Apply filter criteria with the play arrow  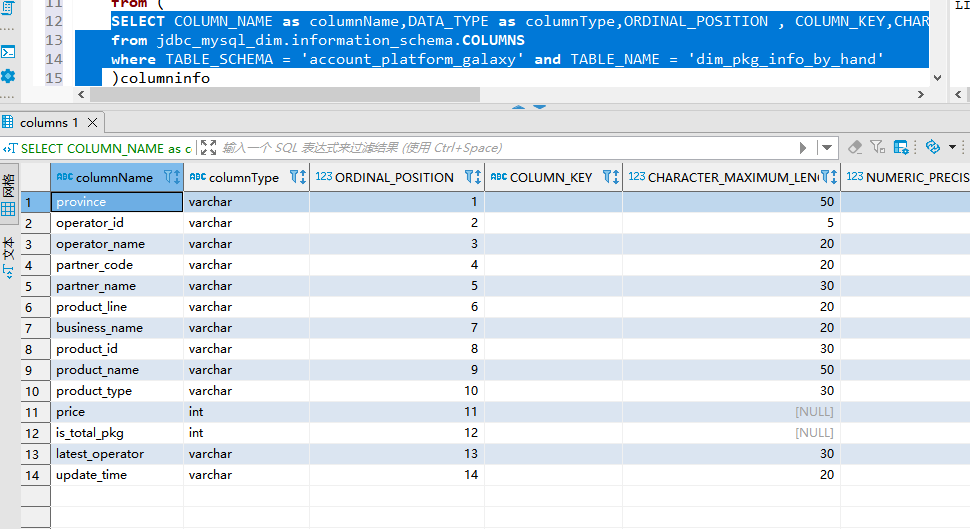pyautogui.click(x=802, y=148)
